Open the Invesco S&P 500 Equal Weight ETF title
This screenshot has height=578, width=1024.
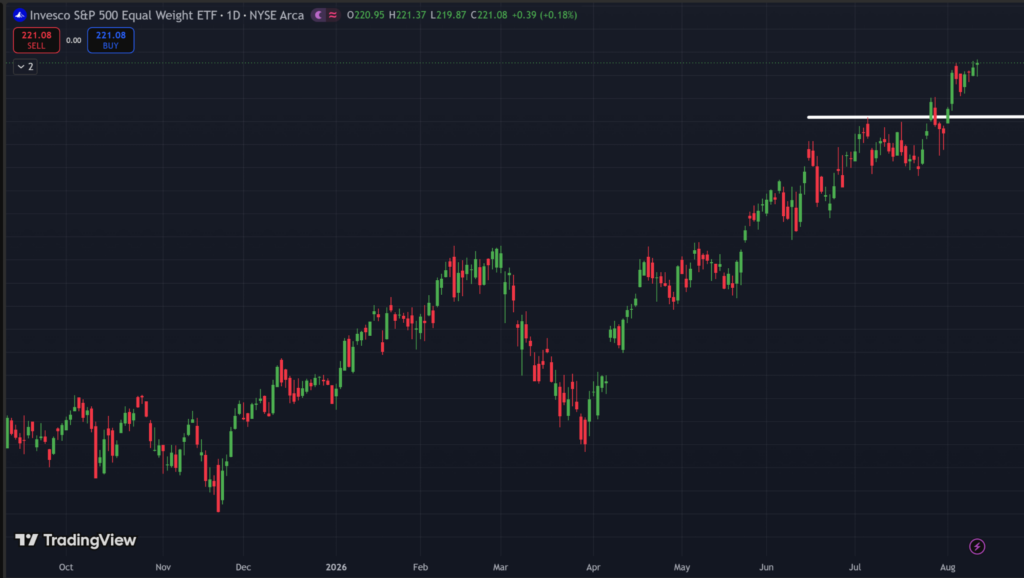[x=123, y=15]
